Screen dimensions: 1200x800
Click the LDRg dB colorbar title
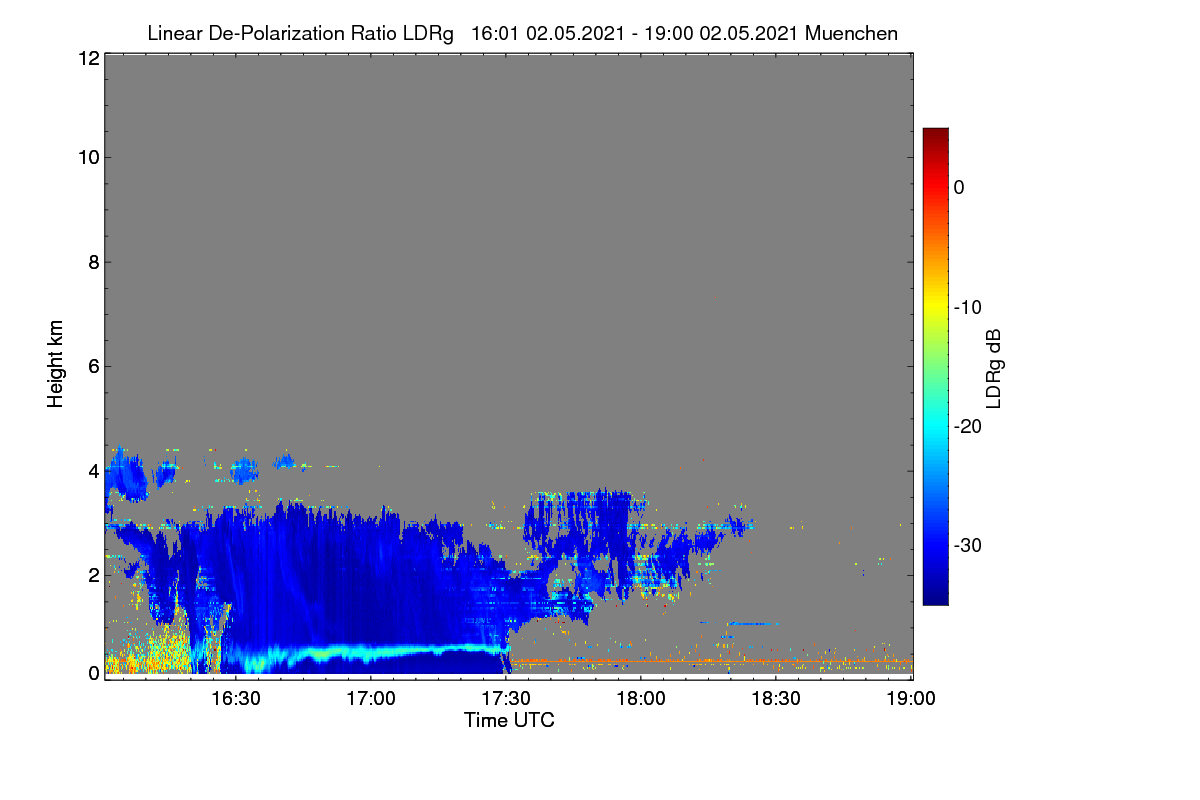click(994, 367)
